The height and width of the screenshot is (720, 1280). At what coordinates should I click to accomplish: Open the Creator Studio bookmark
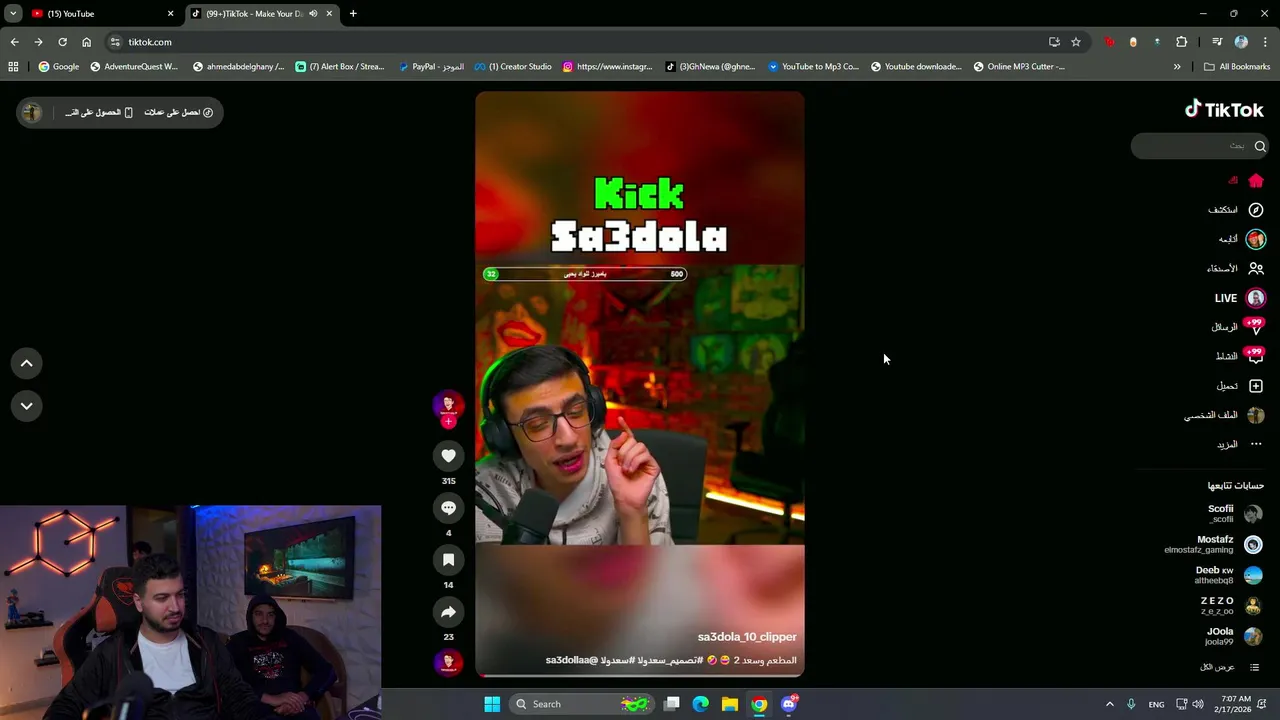[x=513, y=67]
